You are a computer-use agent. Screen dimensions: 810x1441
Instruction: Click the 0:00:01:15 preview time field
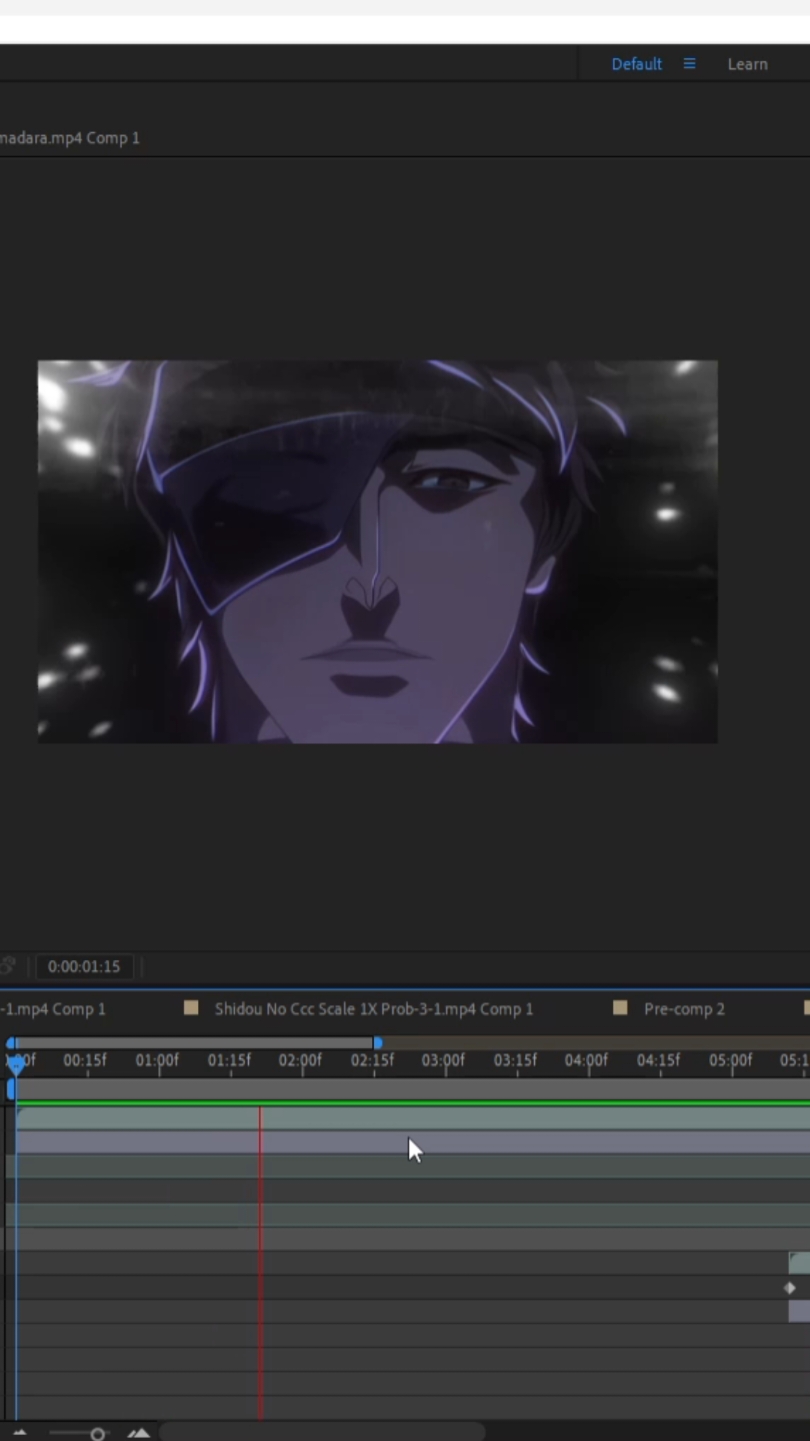click(84, 967)
